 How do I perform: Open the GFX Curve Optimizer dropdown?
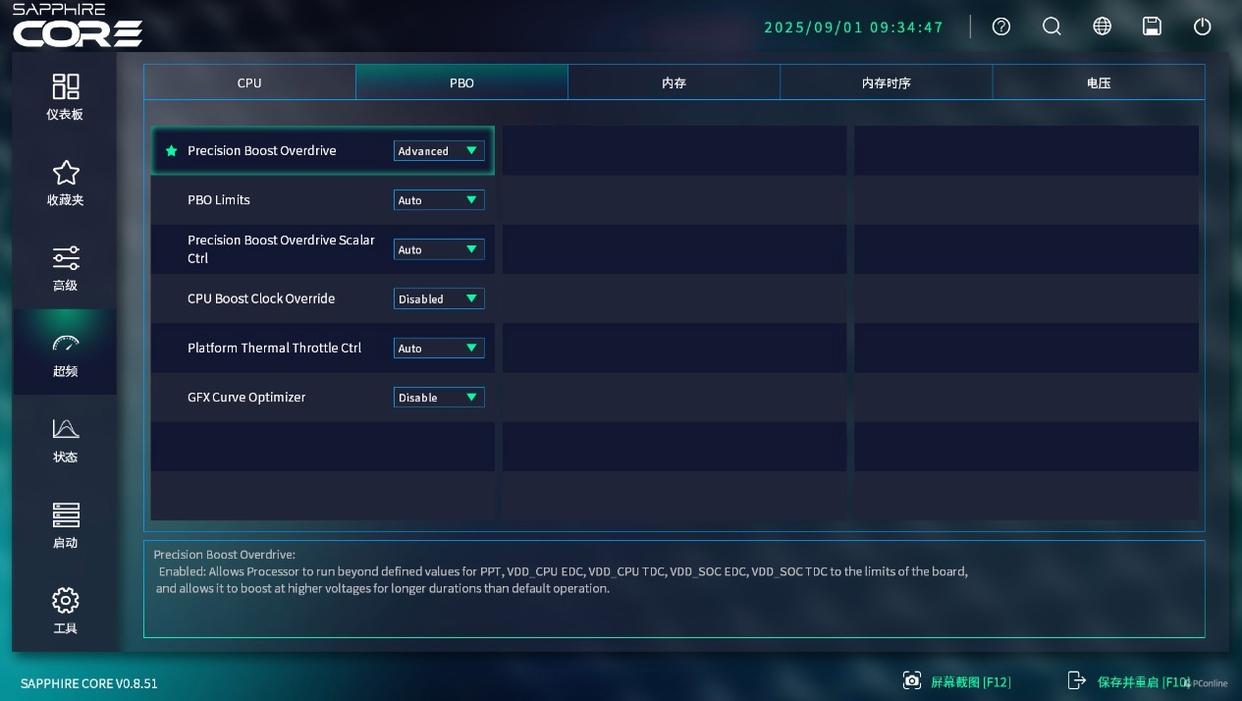(439, 397)
